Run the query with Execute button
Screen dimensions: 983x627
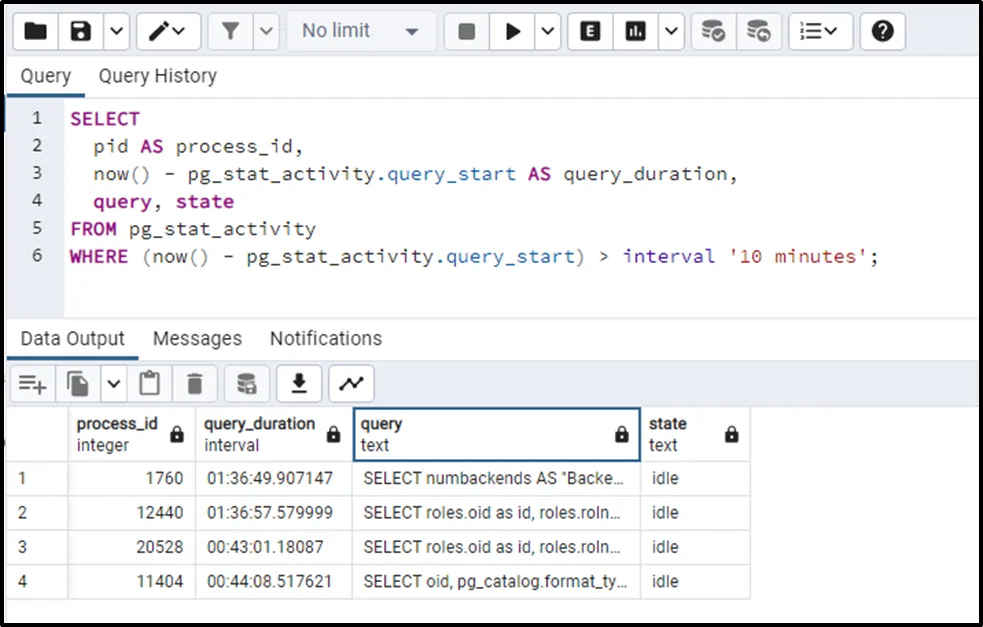coord(513,32)
